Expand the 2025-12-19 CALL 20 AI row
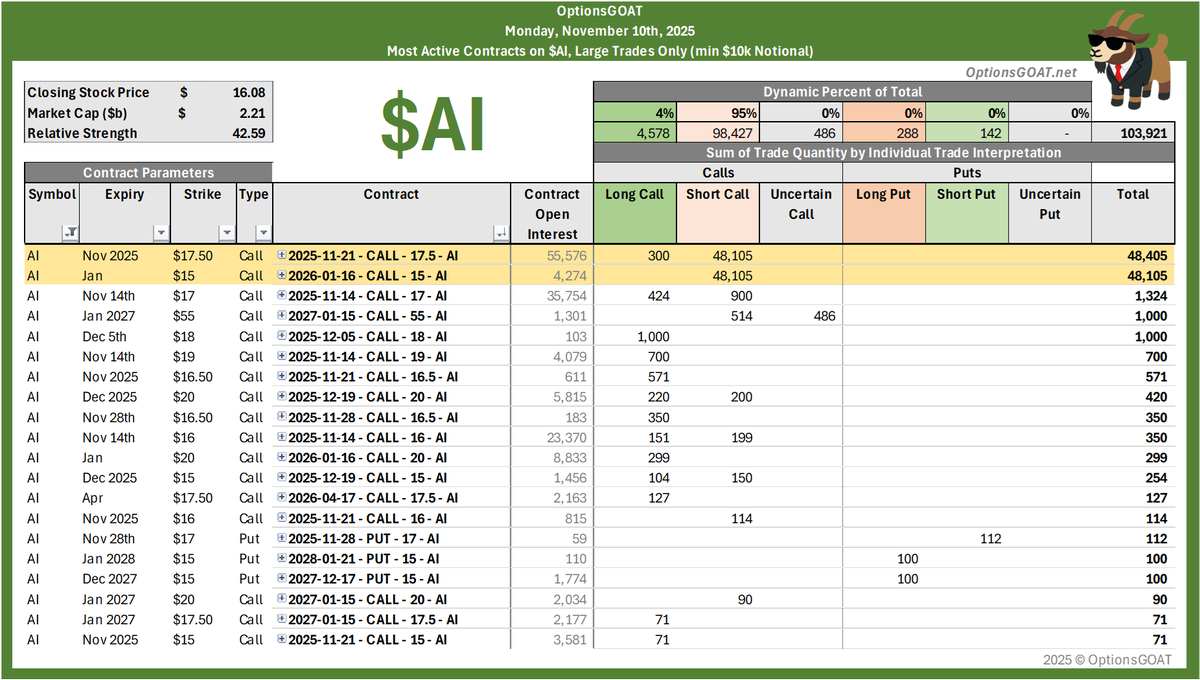The width and height of the screenshot is (1200, 680). [282, 396]
